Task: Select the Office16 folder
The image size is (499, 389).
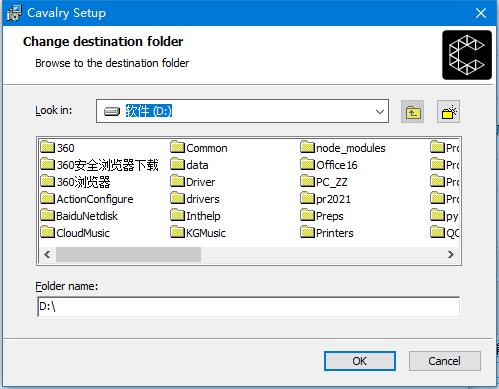Action: 329,165
